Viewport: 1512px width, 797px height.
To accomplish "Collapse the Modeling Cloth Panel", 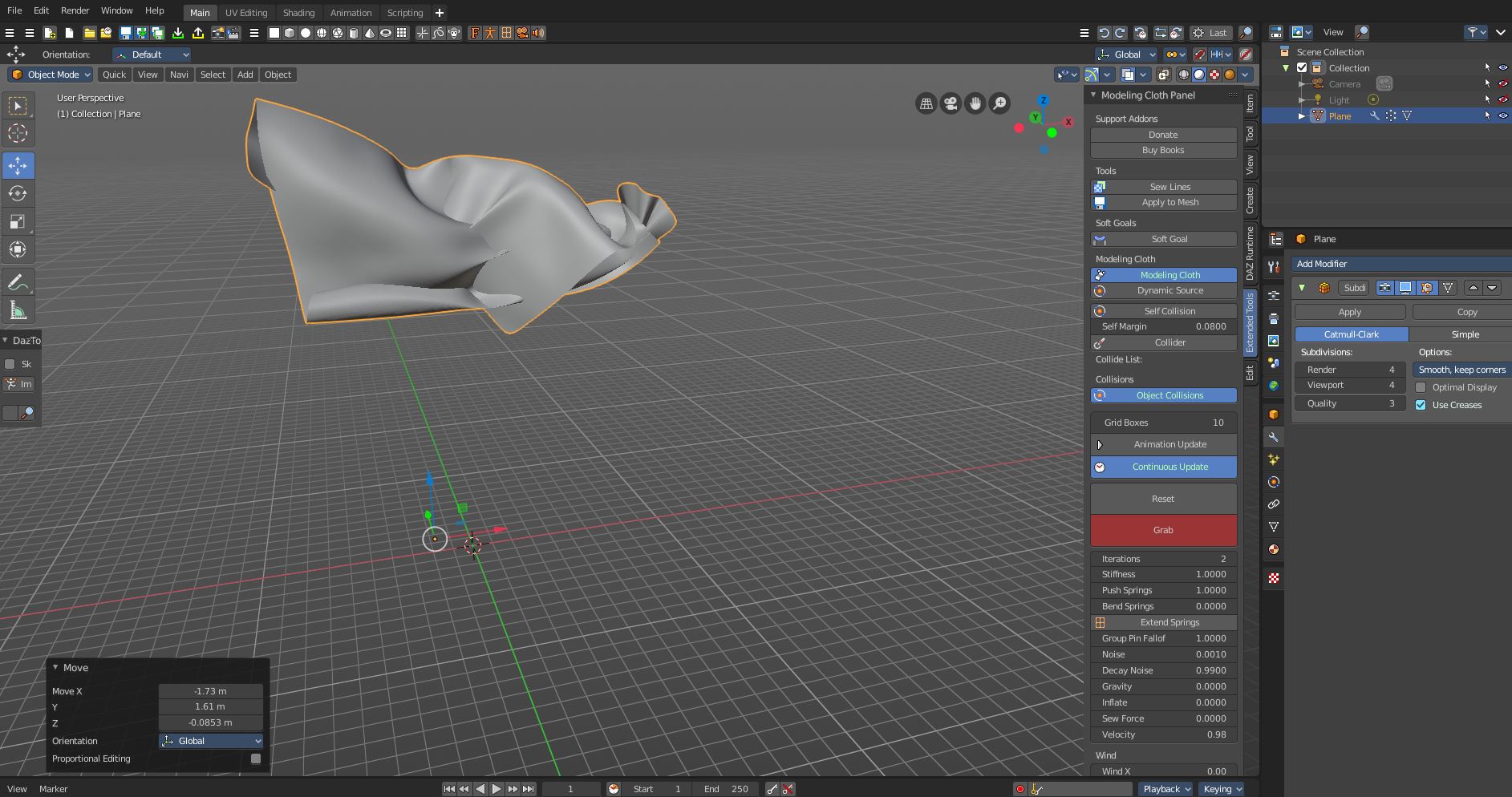I will (x=1092, y=95).
